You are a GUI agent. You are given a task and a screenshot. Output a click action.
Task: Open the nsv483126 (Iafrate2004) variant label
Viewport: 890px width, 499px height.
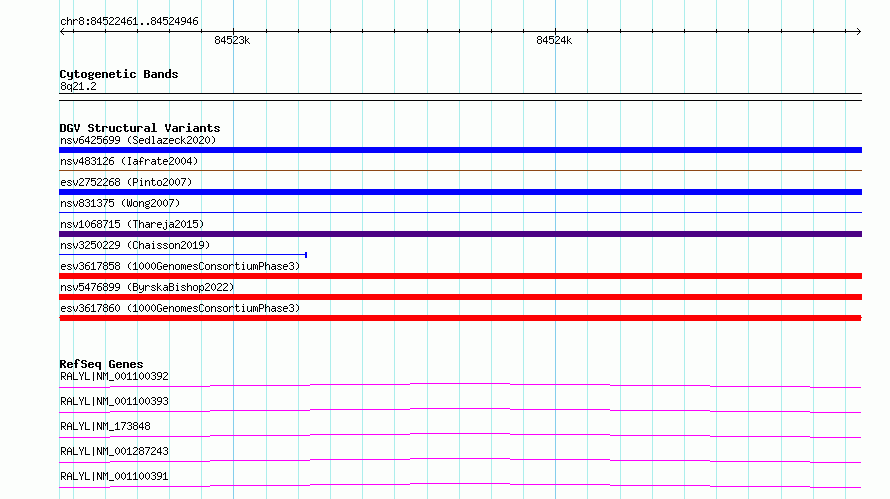coord(129,161)
